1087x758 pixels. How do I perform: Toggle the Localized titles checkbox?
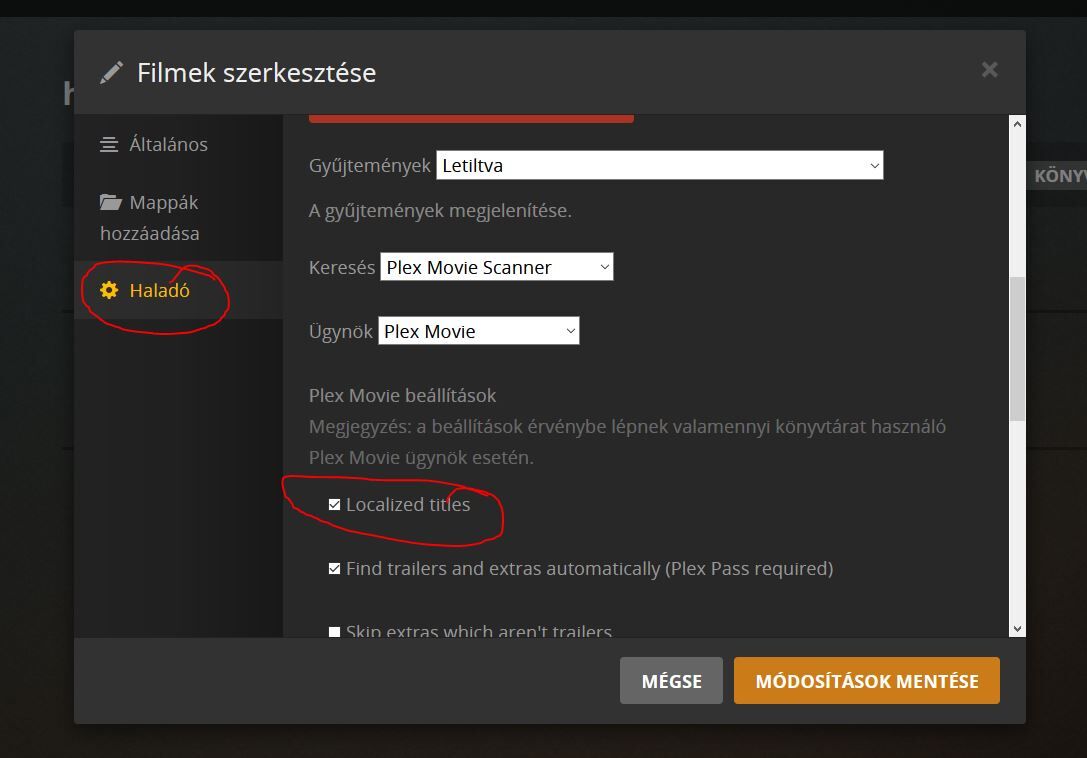[334, 504]
